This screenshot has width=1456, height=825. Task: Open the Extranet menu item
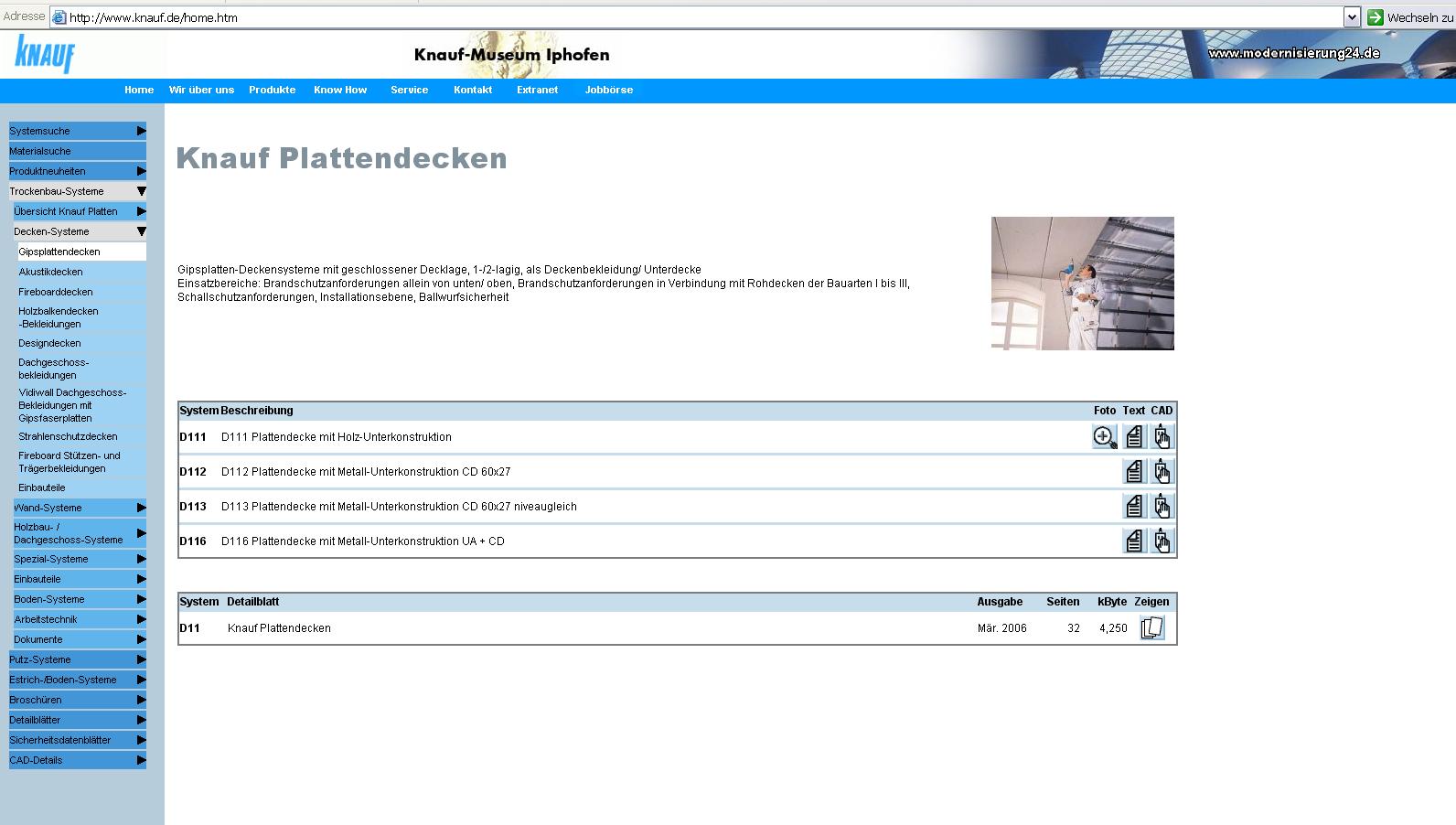point(537,90)
